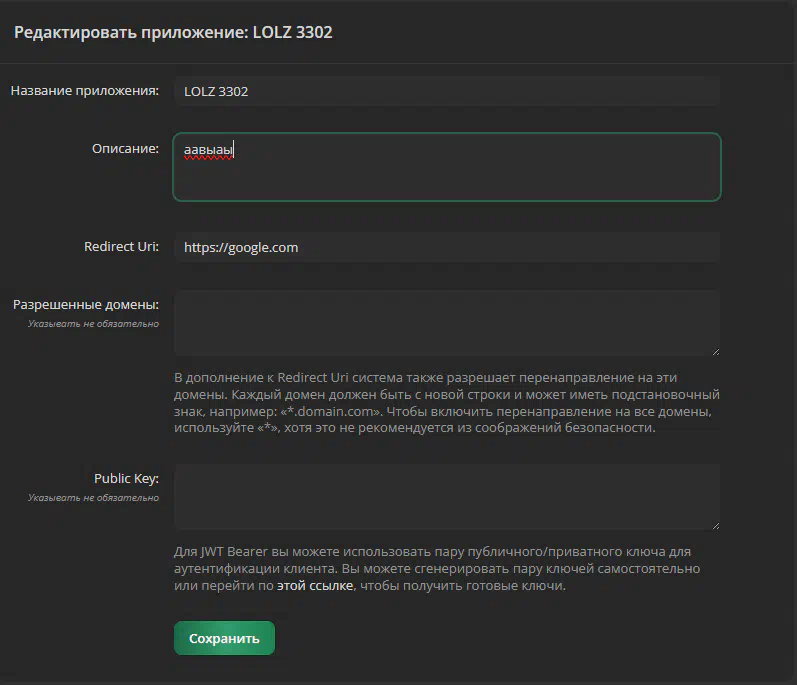Click the Разрешенные домены text area
The height and width of the screenshot is (685, 797).
pyautogui.click(x=446, y=322)
